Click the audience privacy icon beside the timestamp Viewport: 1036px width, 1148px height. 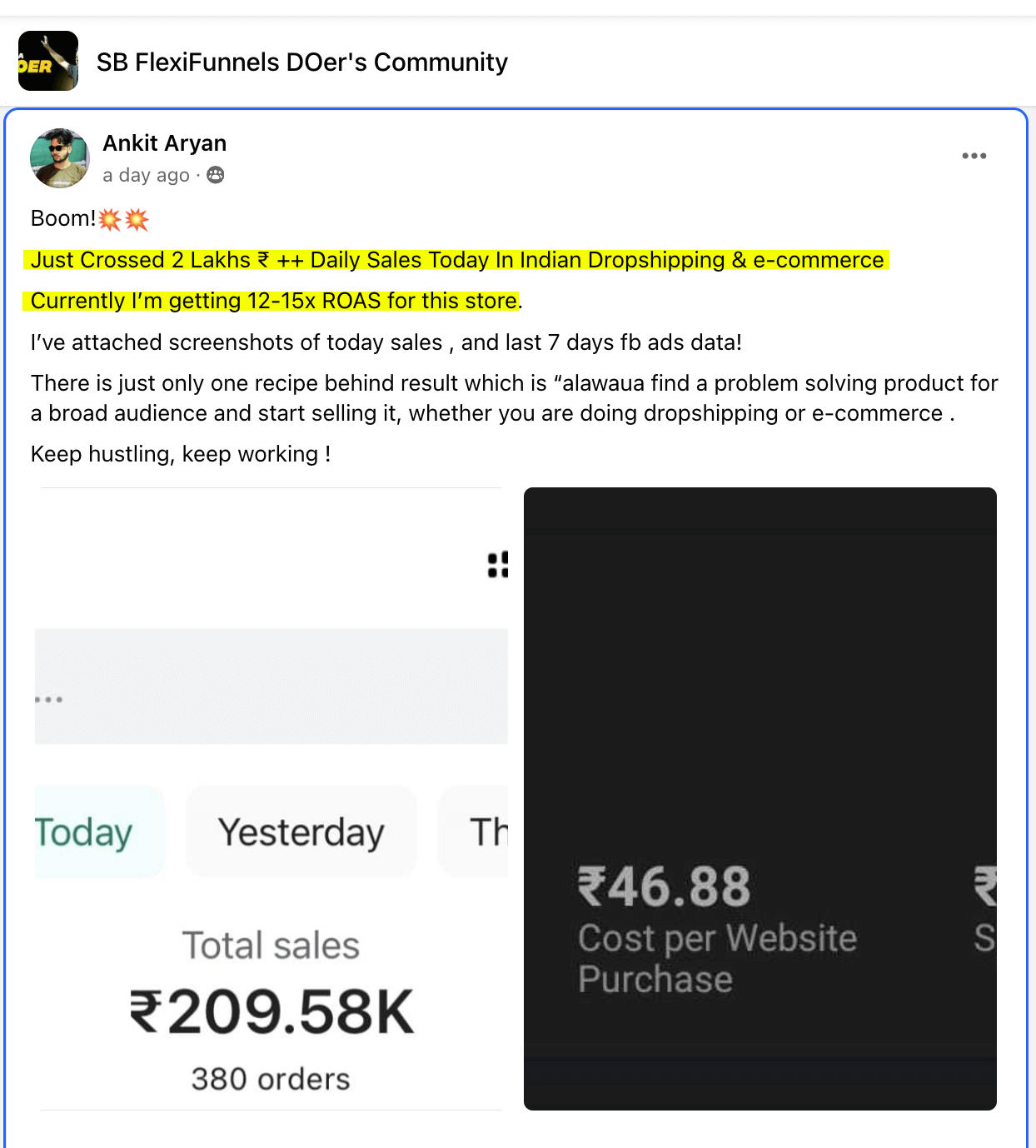(215, 175)
